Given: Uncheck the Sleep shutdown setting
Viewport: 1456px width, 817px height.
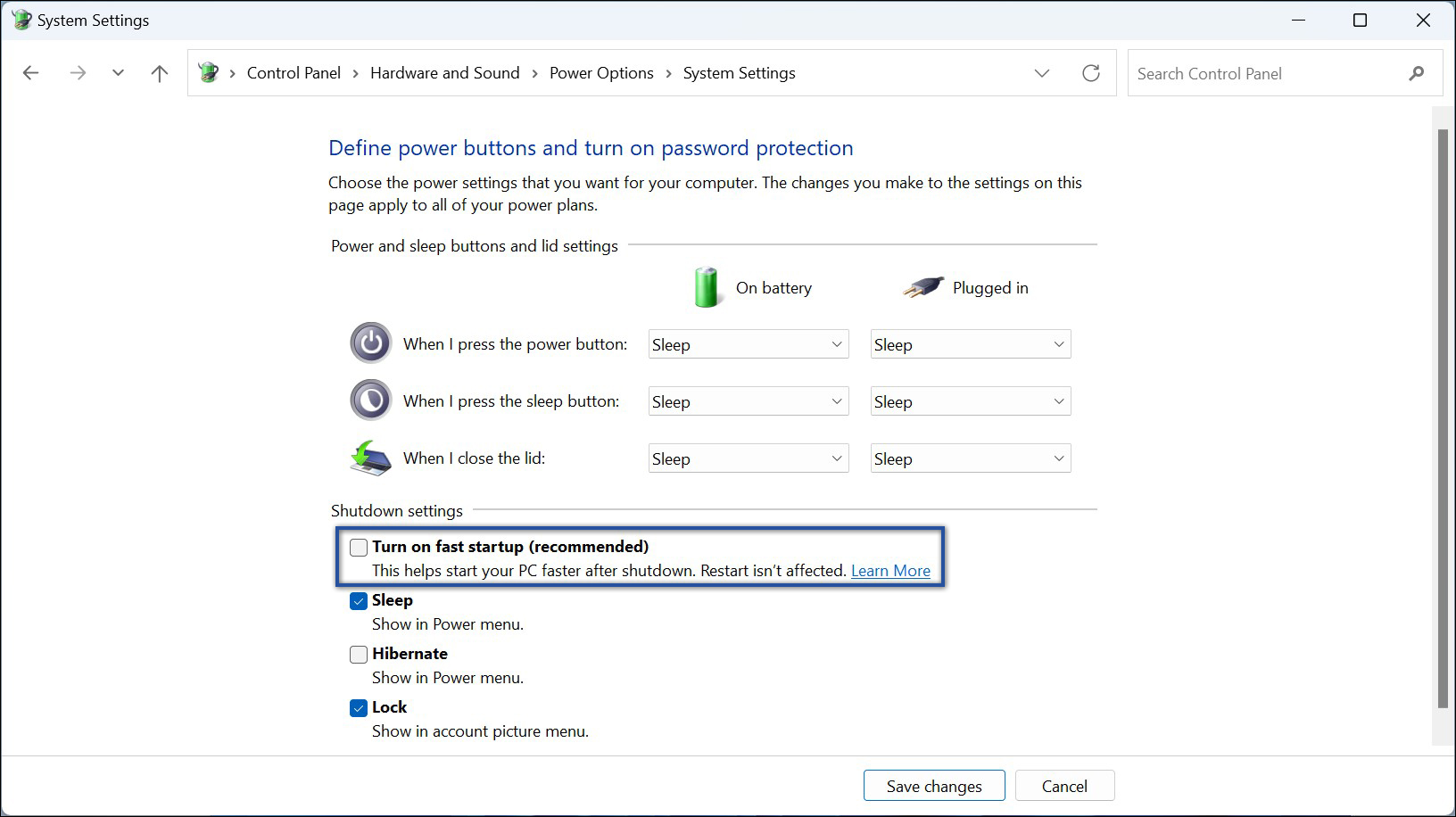Looking at the screenshot, I should click(359, 600).
